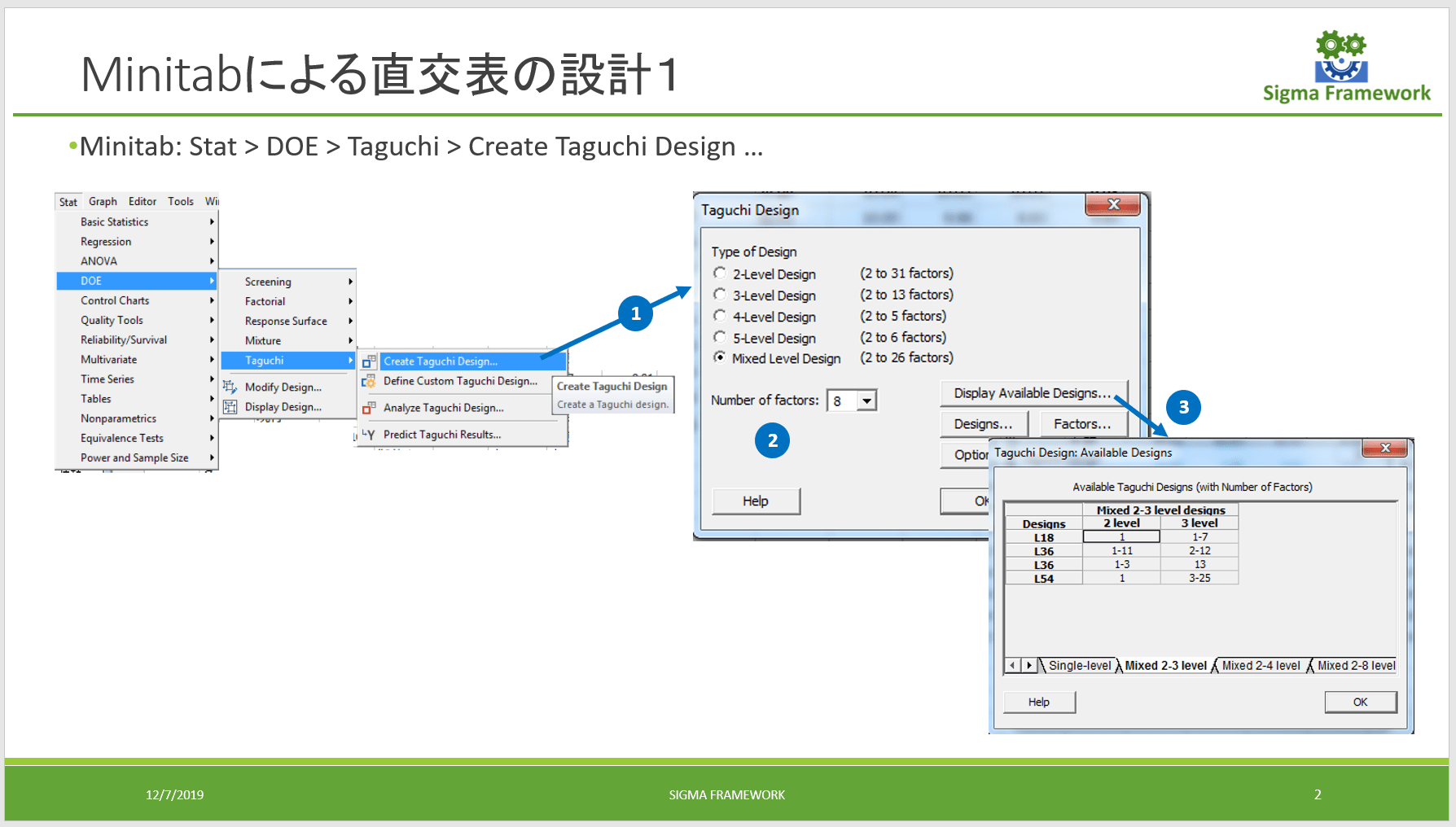Screen dimensions: 1456x827
Task: Click the Display Available Designs button
Action: pos(1033,393)
